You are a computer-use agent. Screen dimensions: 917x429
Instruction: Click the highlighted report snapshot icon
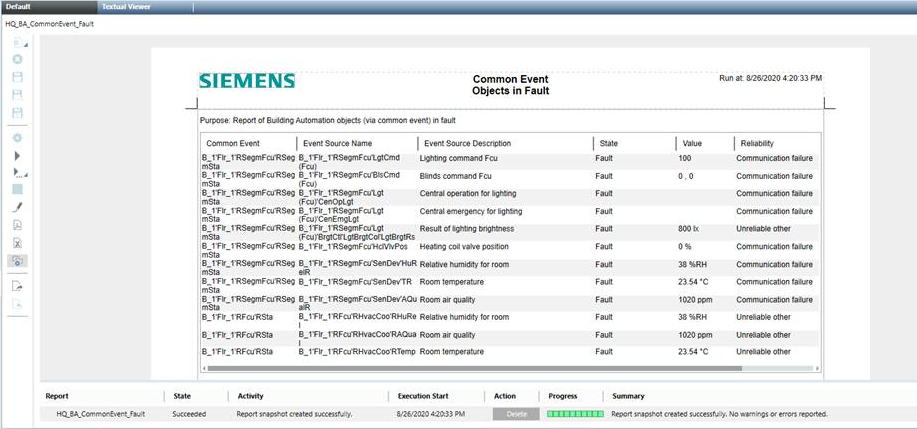point(17,261)
